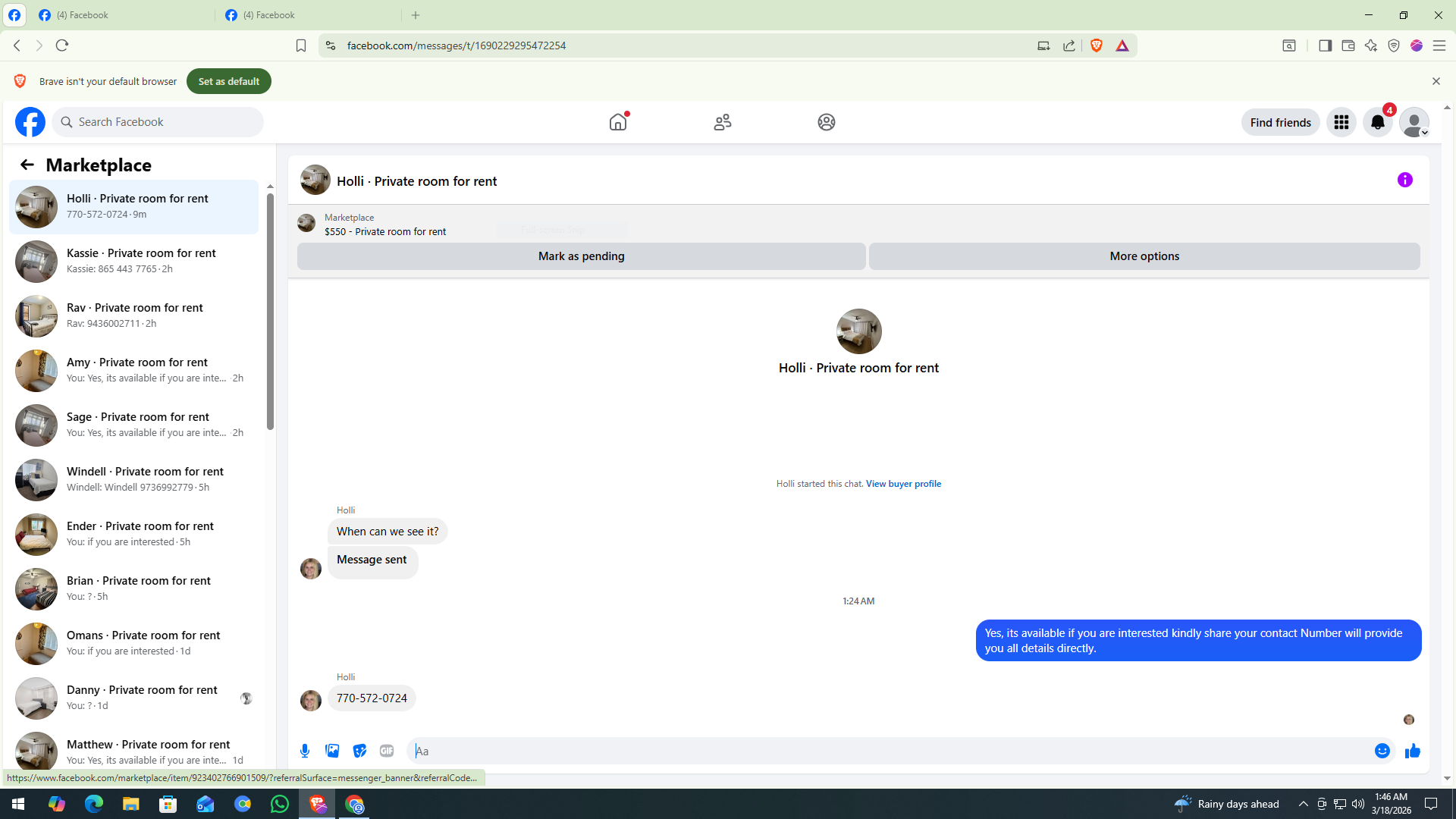Viewport: 1456px width, 819px height.
Task: Dismiss the default browser notice
Action: (1436, 81)
